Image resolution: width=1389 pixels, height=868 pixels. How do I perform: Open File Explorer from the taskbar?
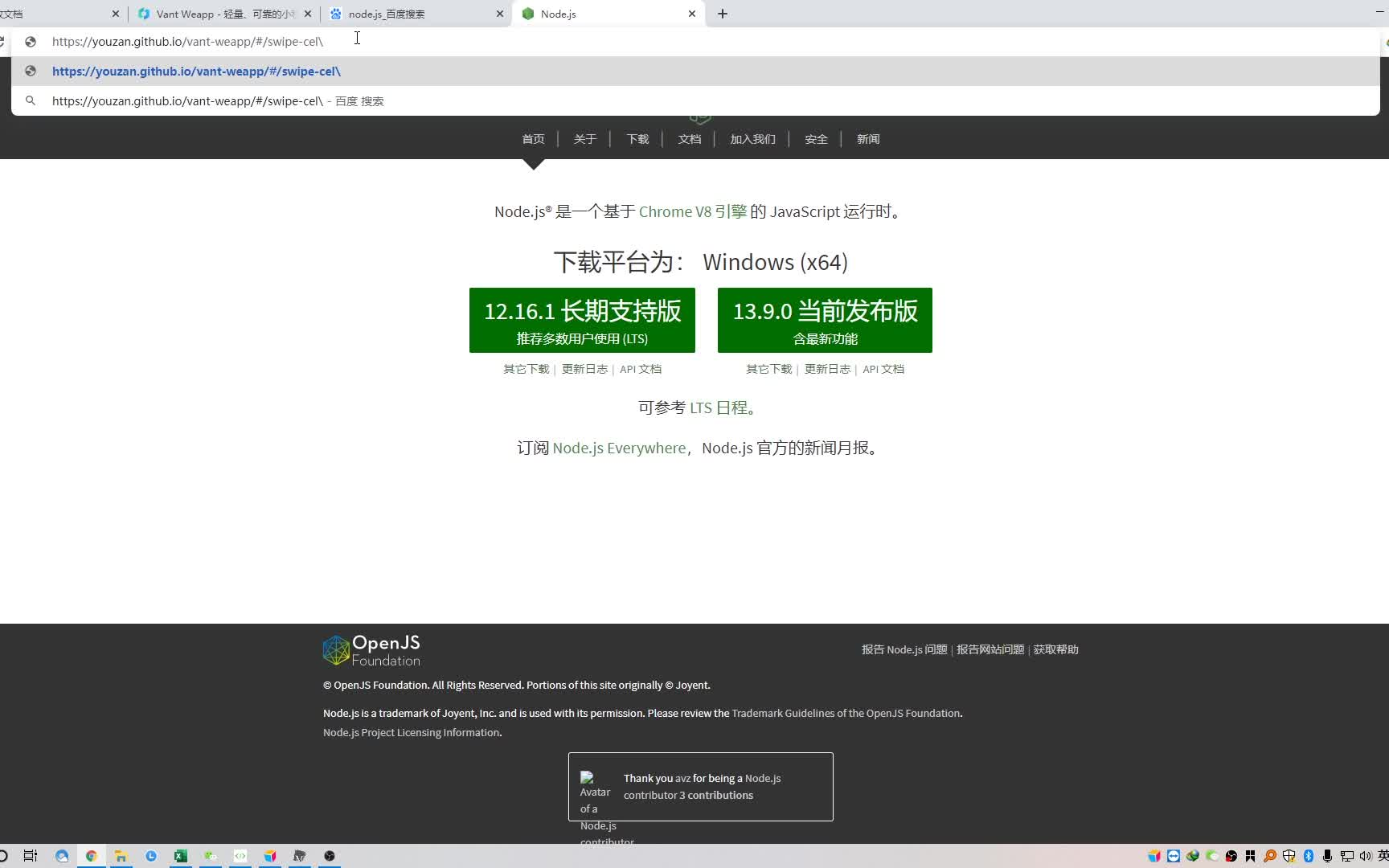121,856
